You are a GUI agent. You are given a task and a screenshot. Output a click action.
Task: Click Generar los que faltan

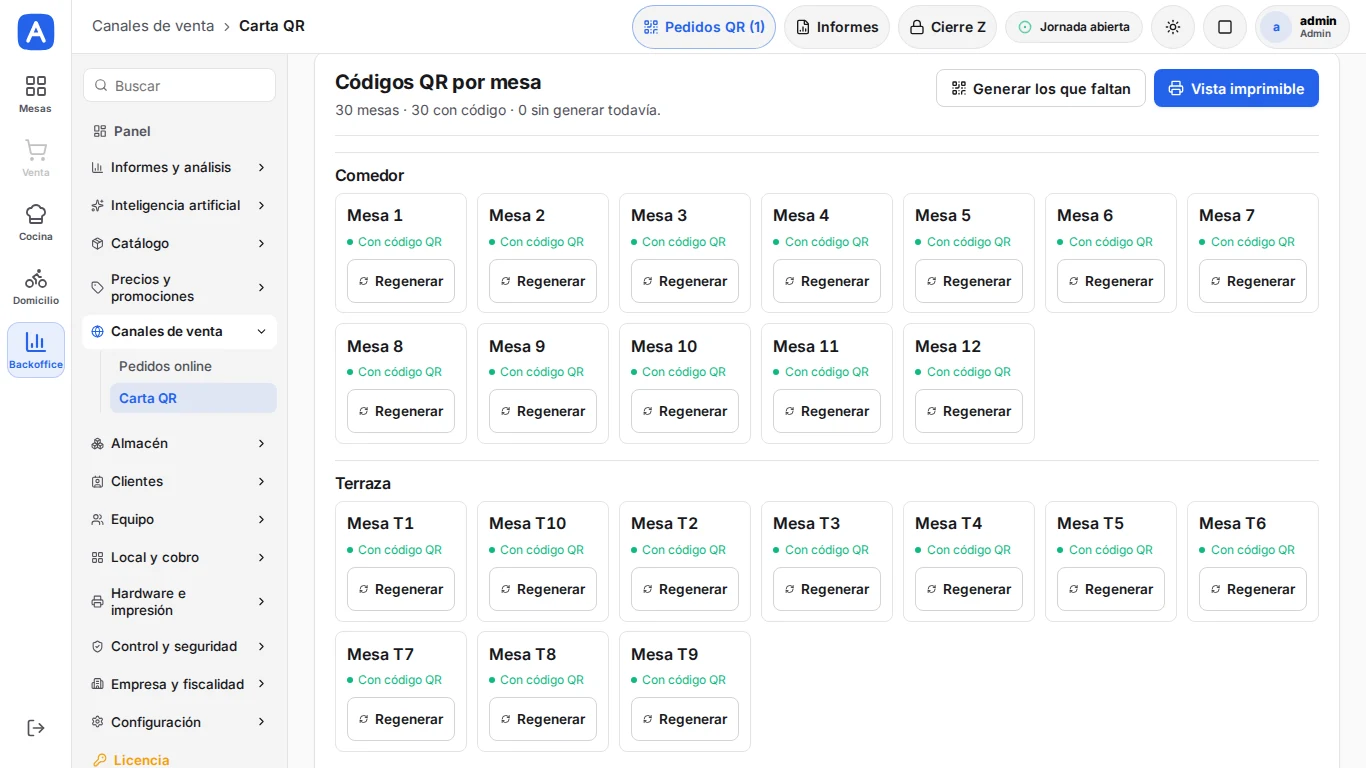(x=1041, y=88)
